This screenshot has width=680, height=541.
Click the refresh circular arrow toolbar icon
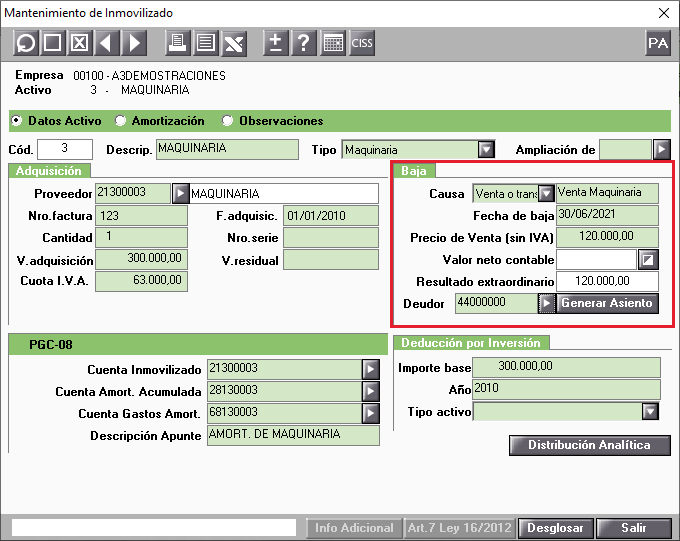click(x=26, y=43)
